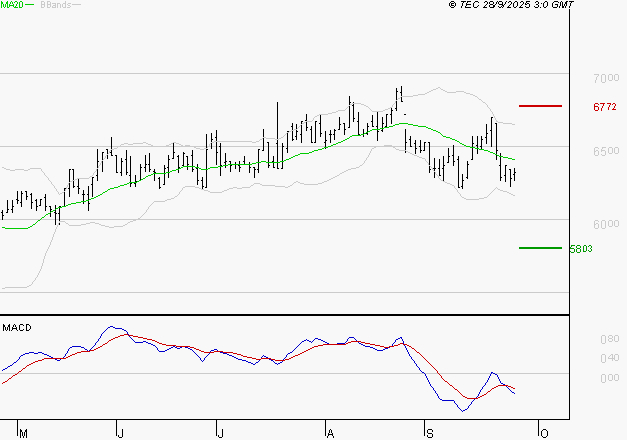Screen dimensions: 627x440
Task: Select the green support line at 5803
Action: [x=540, y=247]
